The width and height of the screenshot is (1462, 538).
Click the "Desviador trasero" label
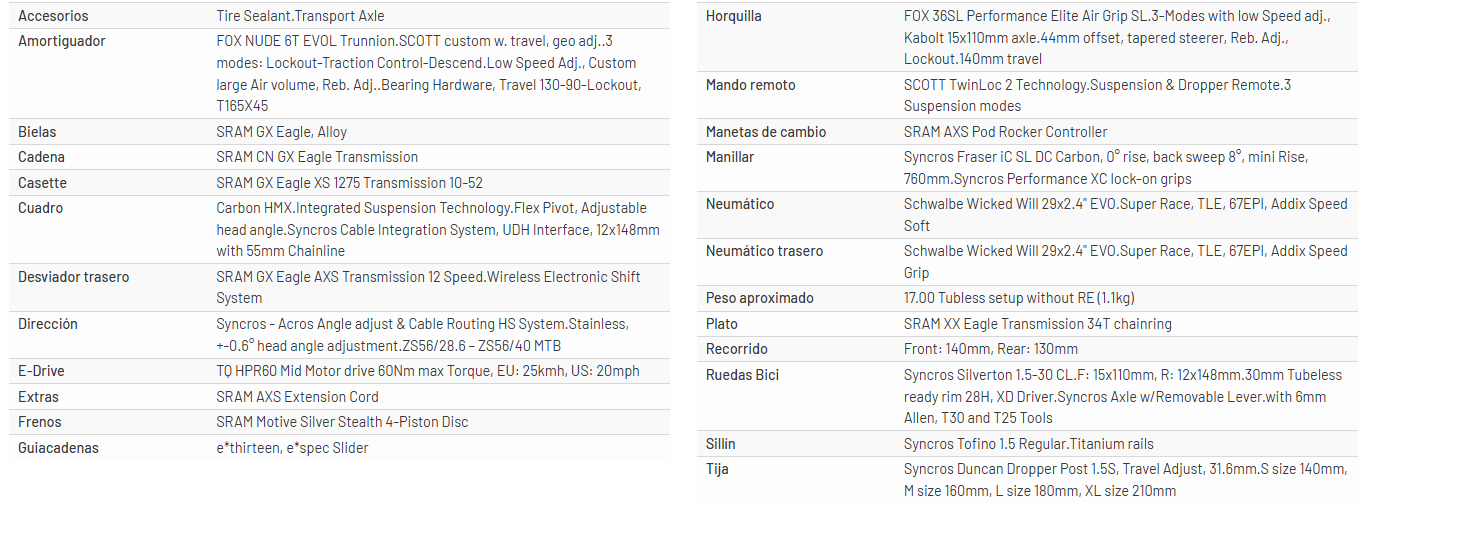click(x=73, y=277)
